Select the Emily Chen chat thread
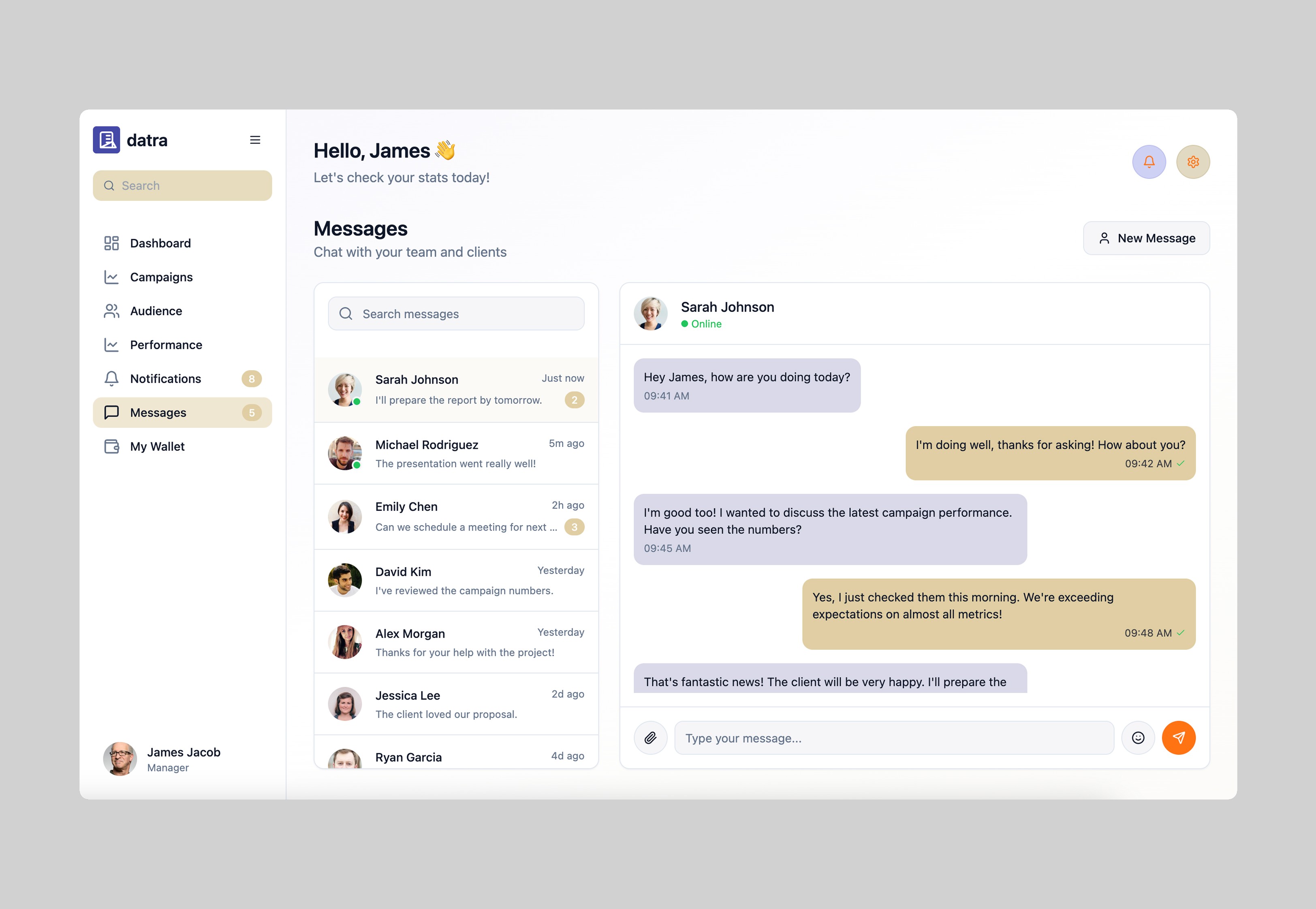The height and width of the screenshot is (909, 1316). [456, 516]
